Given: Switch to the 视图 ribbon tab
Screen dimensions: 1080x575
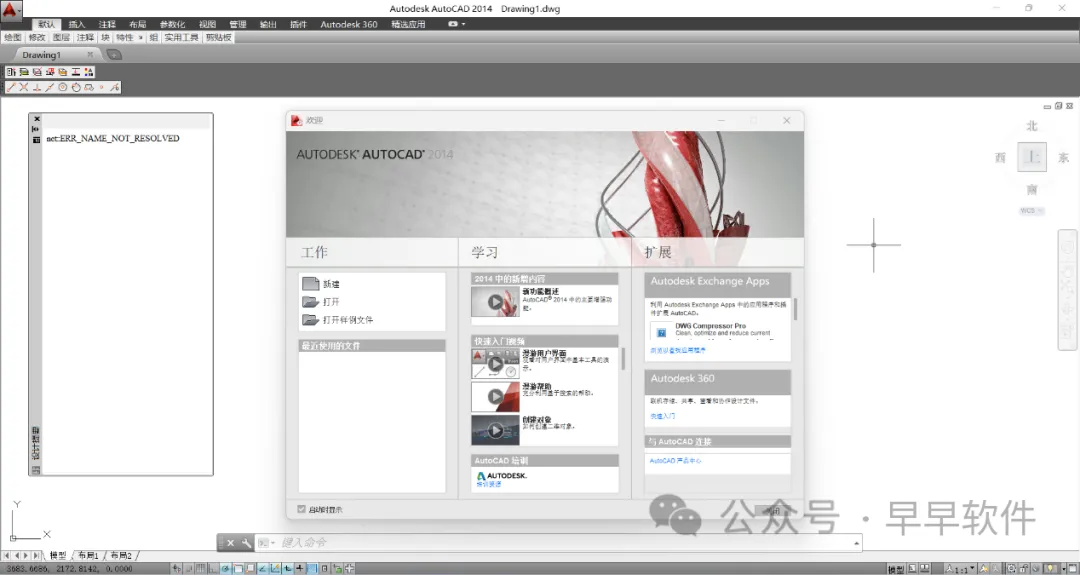Looking at the screenshot, I should [207, 24].
